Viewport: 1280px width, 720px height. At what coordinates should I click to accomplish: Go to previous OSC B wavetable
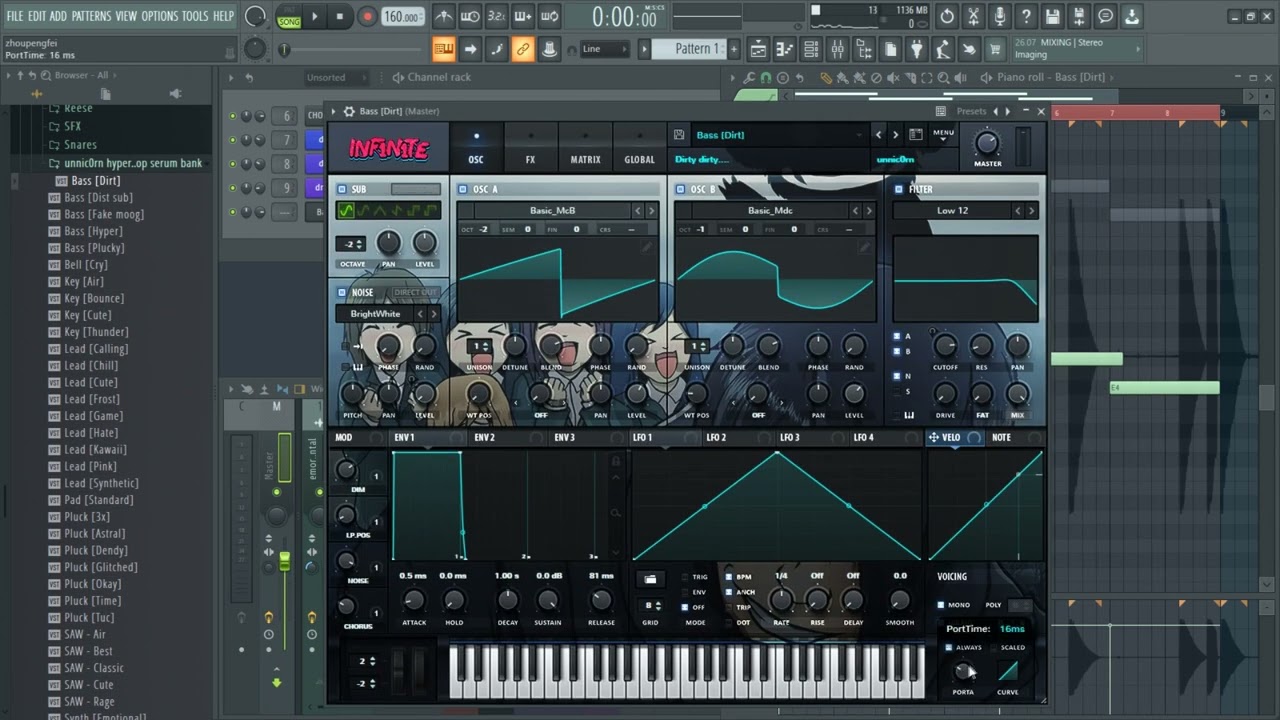pos(855,210)
